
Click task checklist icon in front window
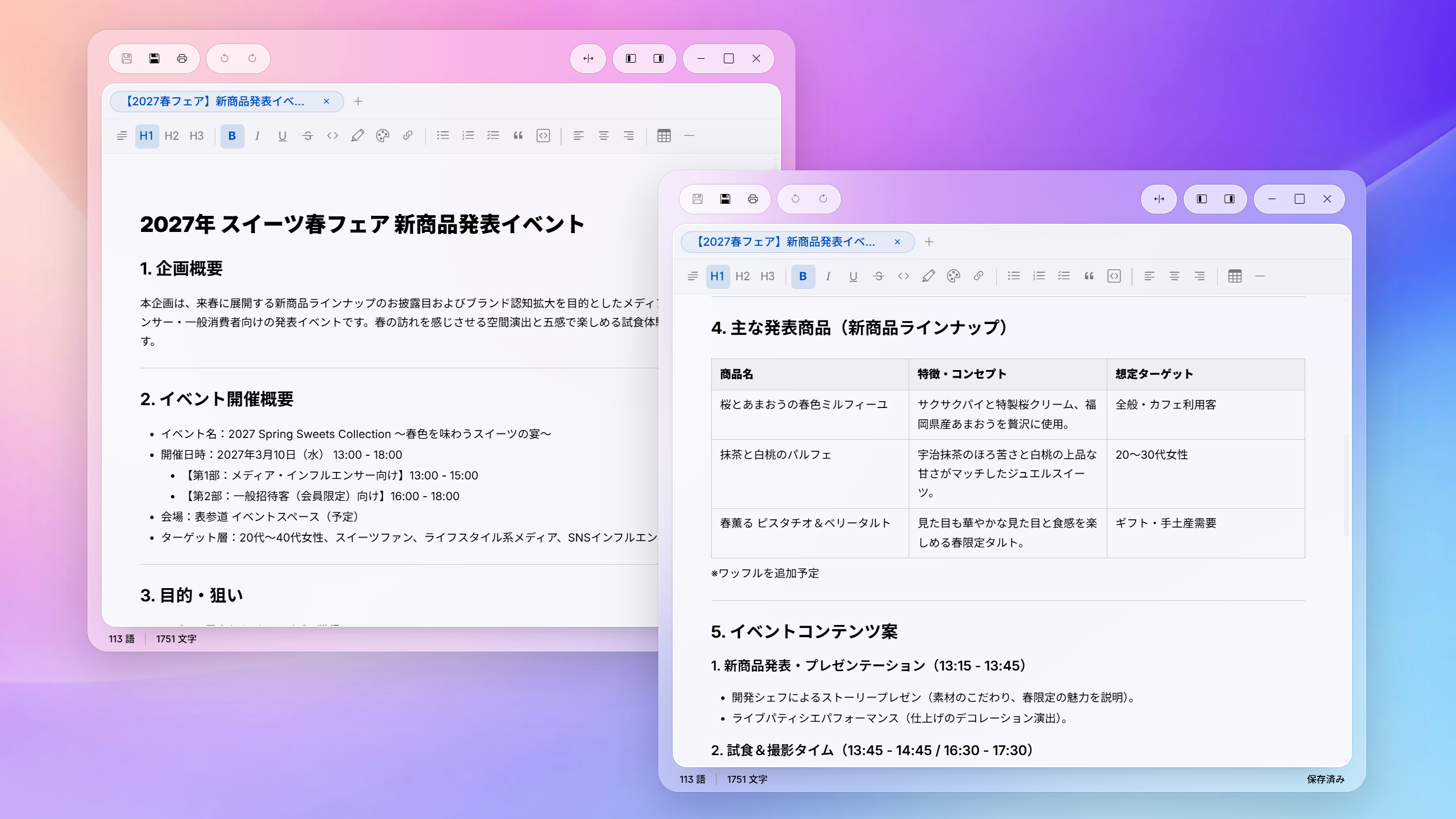(1064, 276)
